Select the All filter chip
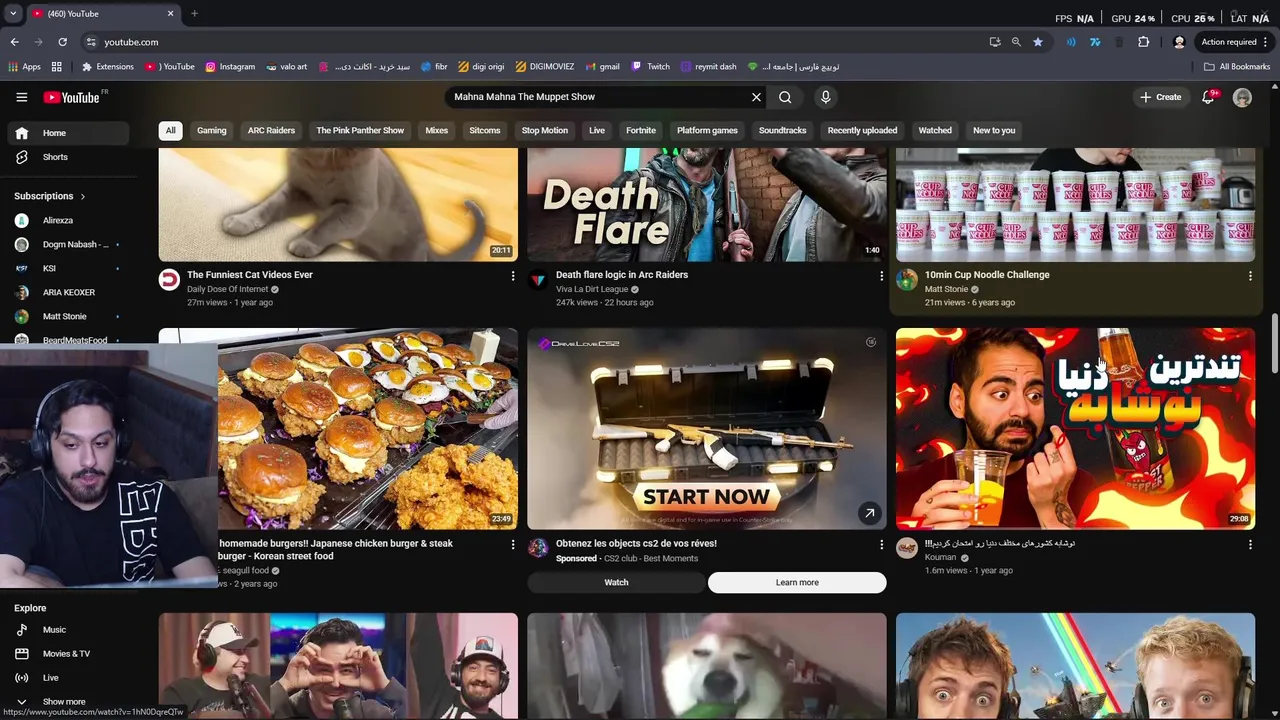1280x720 pixels. click(170, 130)
